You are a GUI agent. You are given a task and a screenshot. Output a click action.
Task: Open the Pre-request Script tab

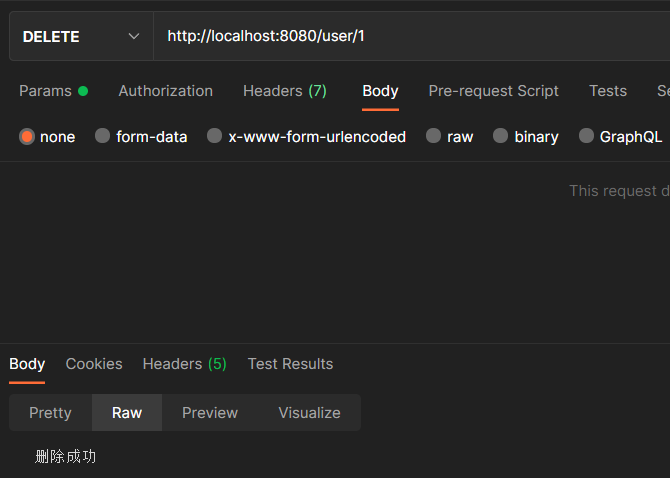click(493, 91)
